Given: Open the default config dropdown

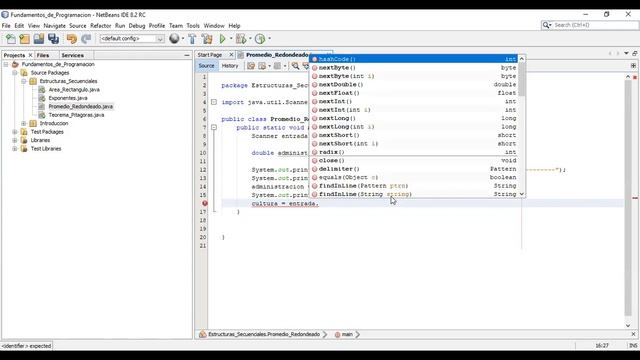Looking at the screenshot, I should click(x=132, y=39).
